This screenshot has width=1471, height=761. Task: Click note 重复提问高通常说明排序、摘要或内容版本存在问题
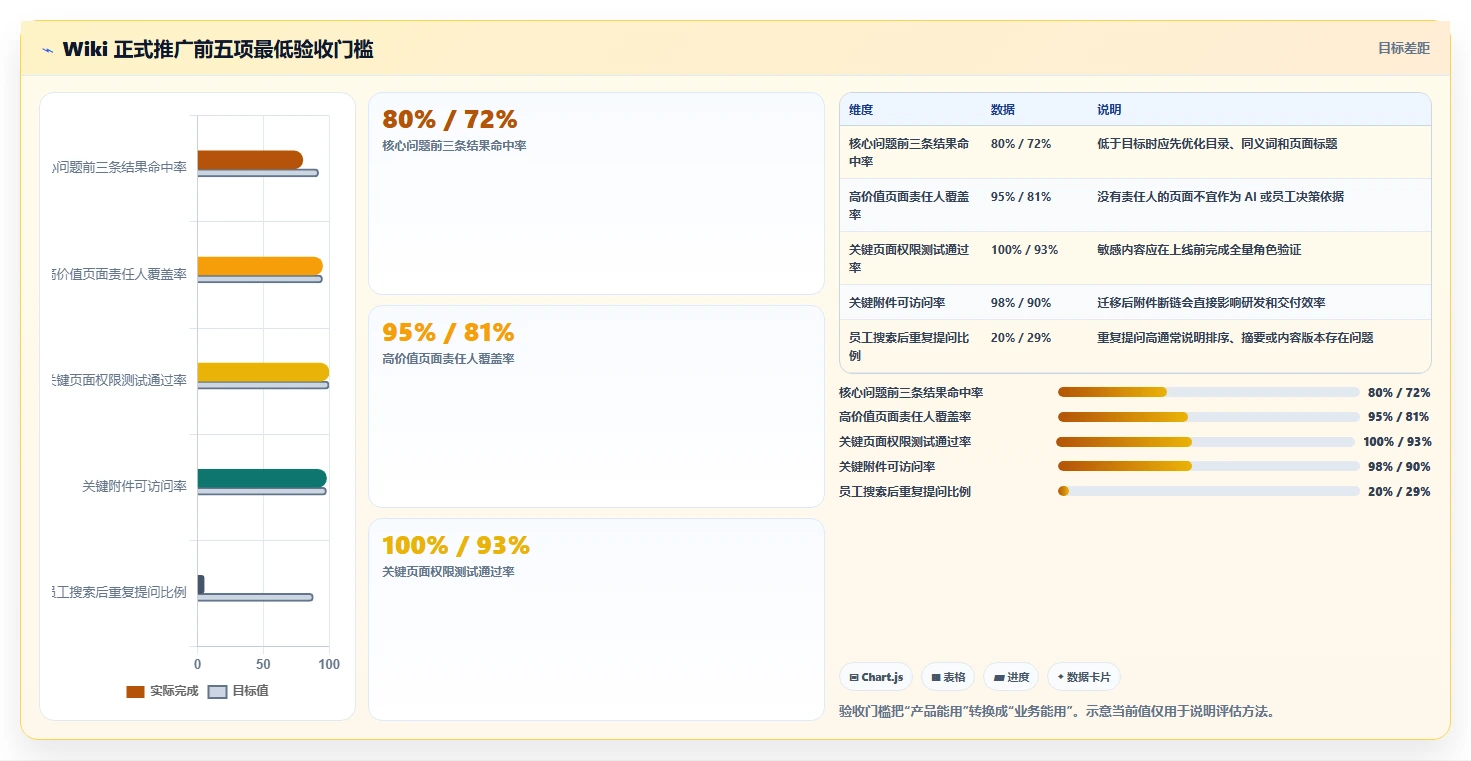tap(1235, 338)
